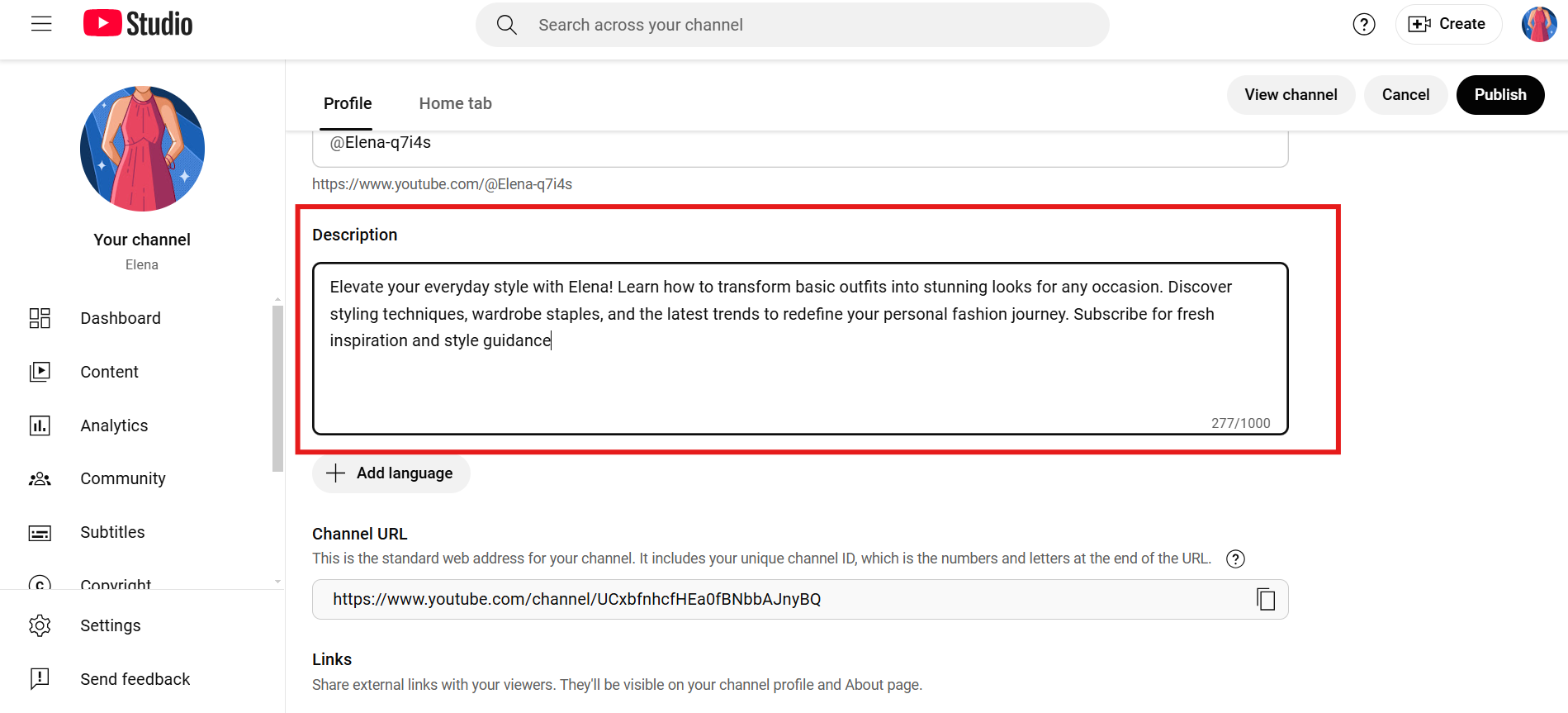Select the Profile tab

click(348, 103)
